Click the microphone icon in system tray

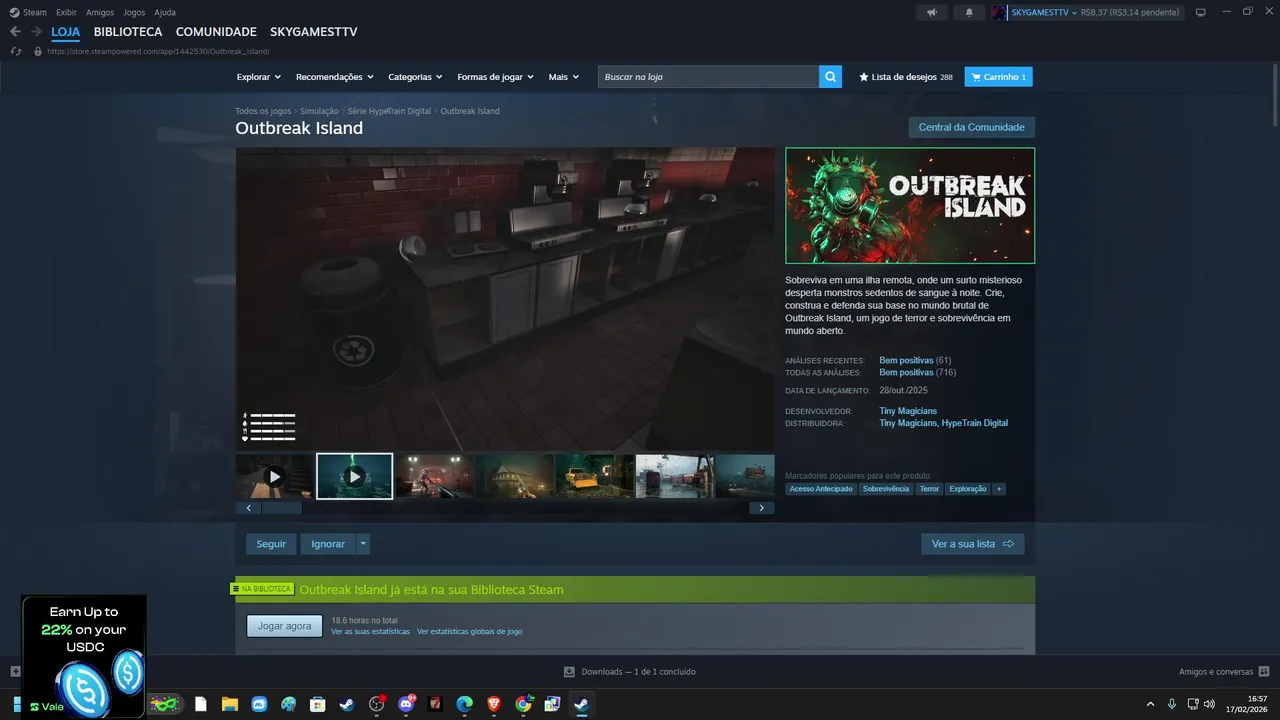coord(1172,704)
